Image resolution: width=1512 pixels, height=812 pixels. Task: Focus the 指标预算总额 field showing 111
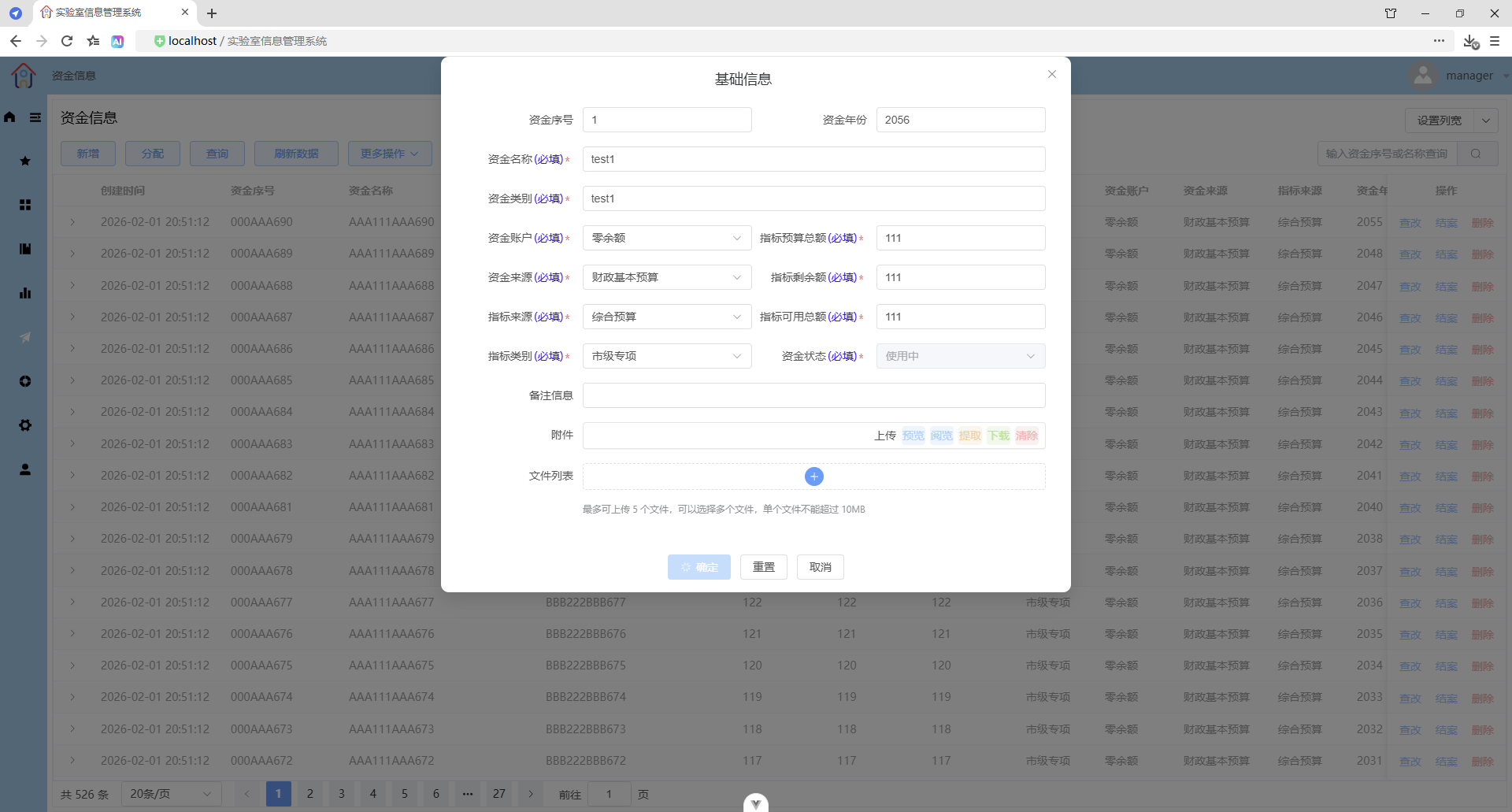click(961, 238)
